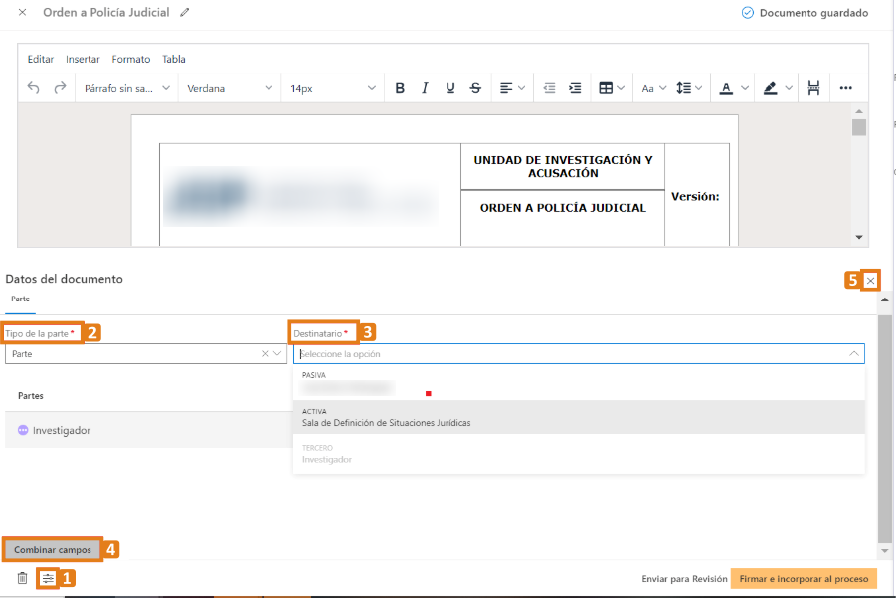
Task: Switch to the Parte tab
Action: pyautogui.click(x=20, y=298)
